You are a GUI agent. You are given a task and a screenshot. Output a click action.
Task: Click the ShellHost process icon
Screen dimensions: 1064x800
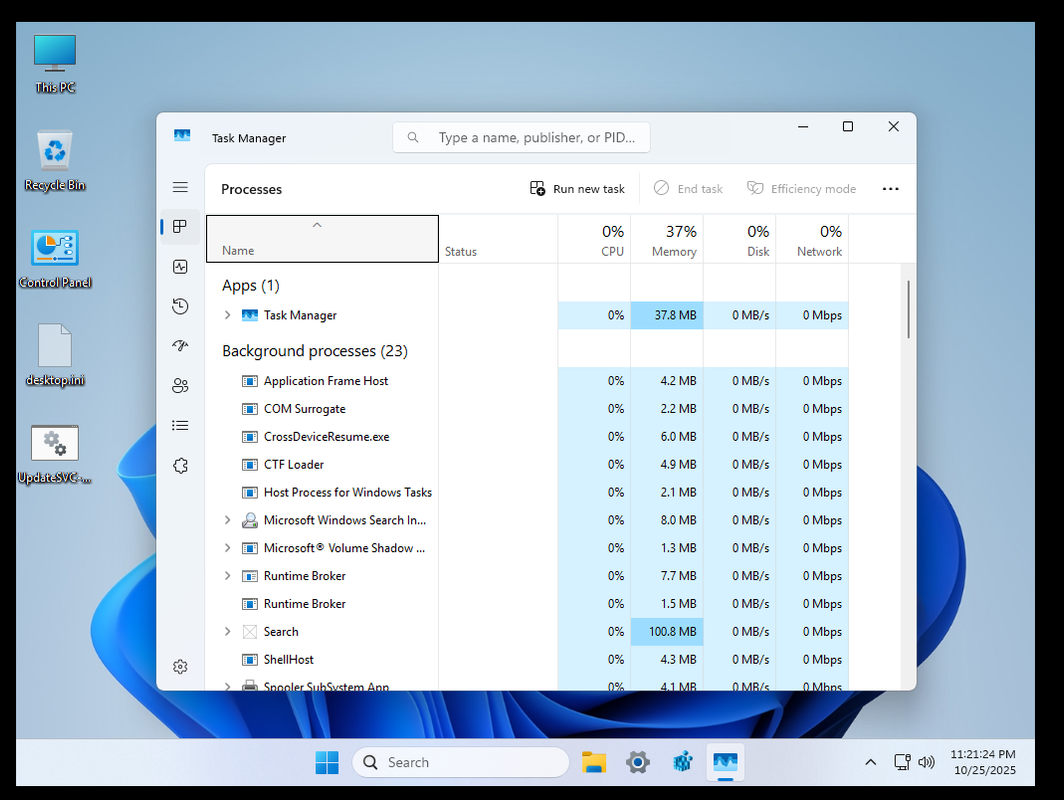pyautogui.click(x=250, y=660)
